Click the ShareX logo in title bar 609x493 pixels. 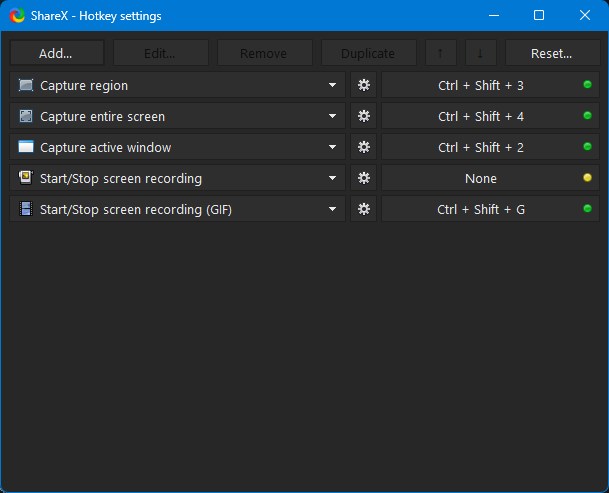(17, 16)
